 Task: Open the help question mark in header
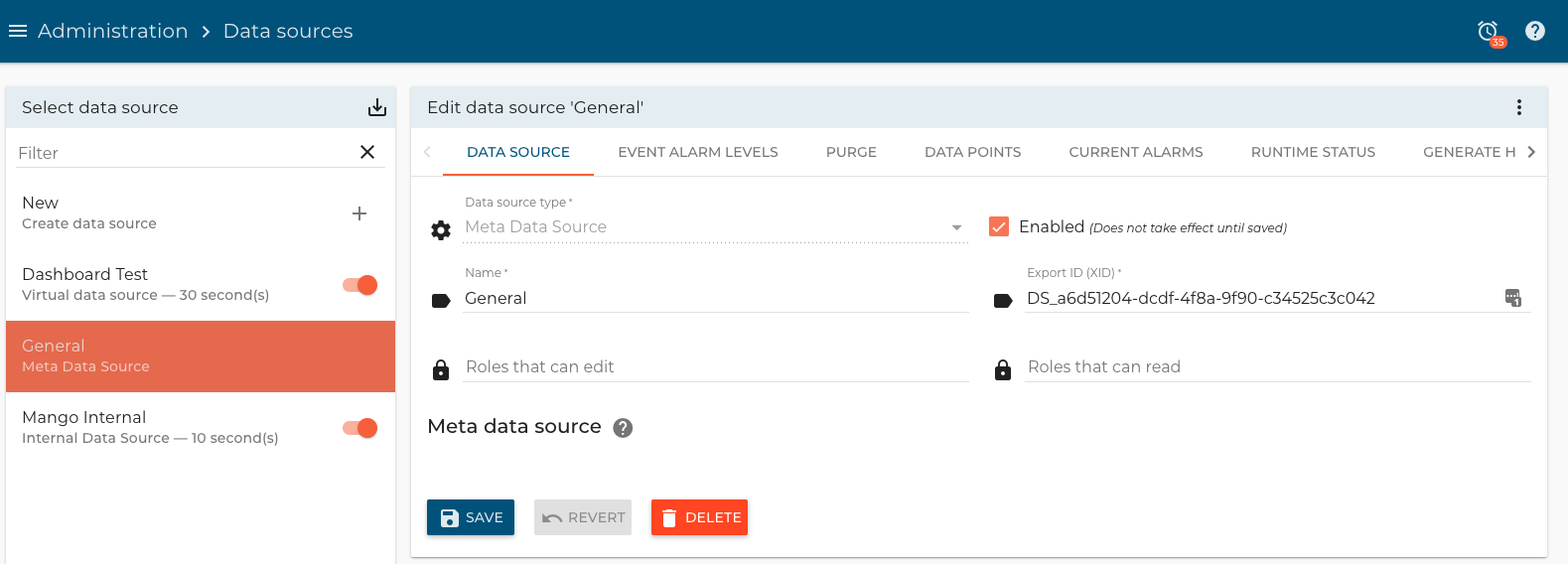[1535, 31]
